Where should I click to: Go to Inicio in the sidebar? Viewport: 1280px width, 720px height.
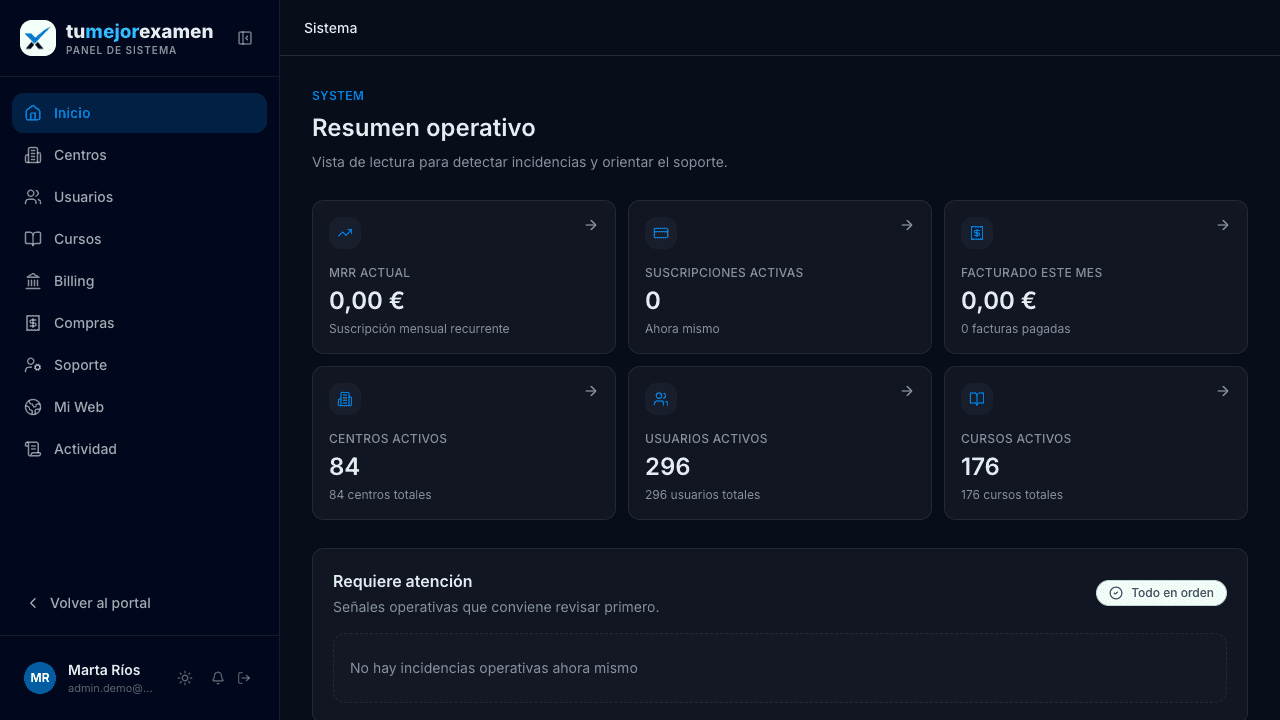point(139,113)
